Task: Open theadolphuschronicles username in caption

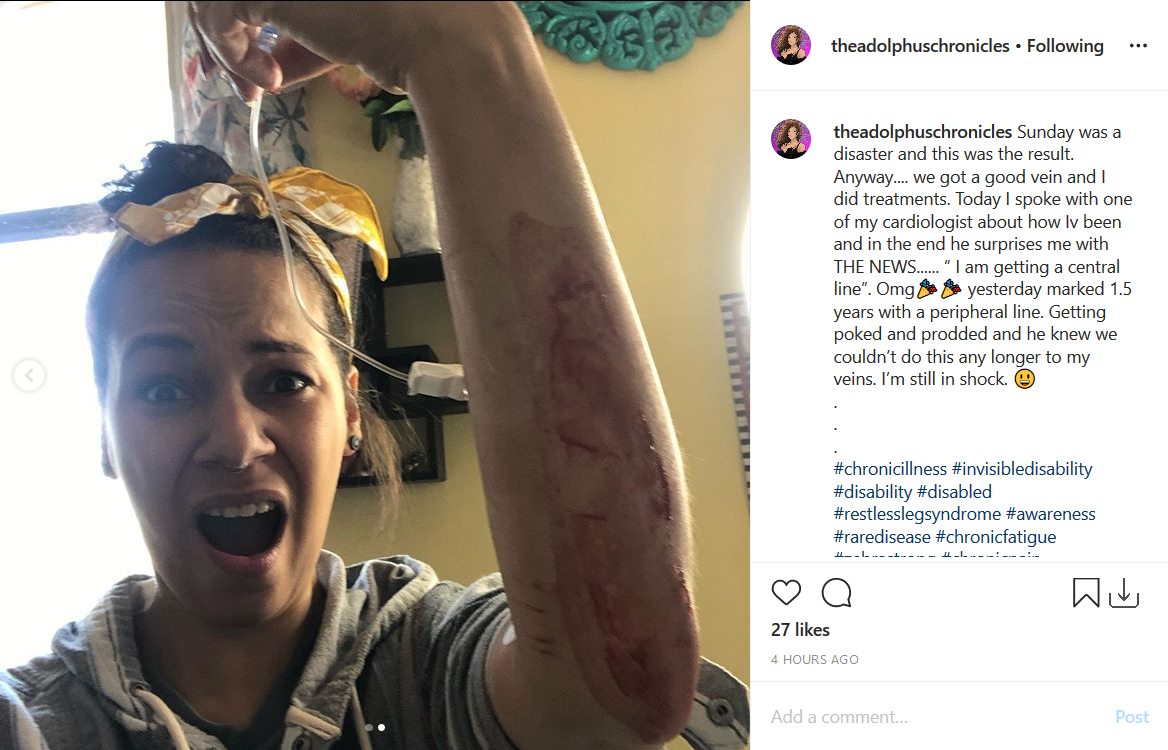Action: tap(923, 132)
